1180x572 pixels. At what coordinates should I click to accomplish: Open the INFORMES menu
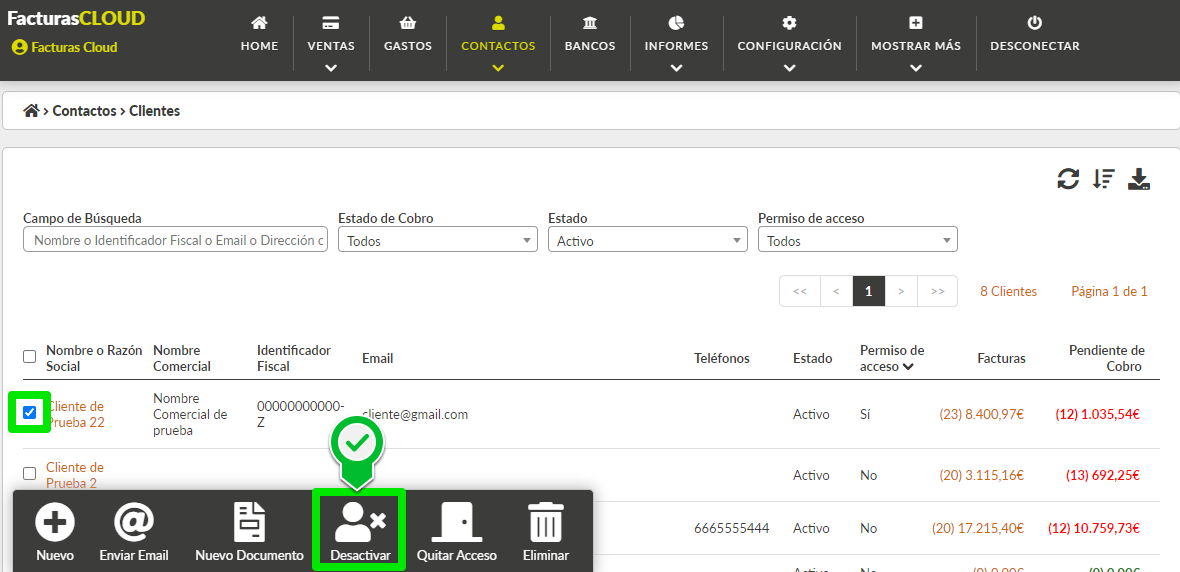676,44
